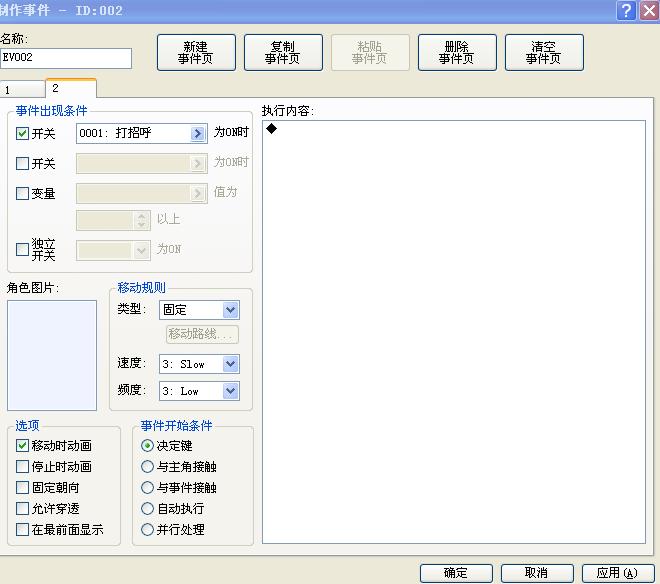Click the 角色图片 graphic preview box
The width and height of the screenshot is (660, 584).
(52, 355)
